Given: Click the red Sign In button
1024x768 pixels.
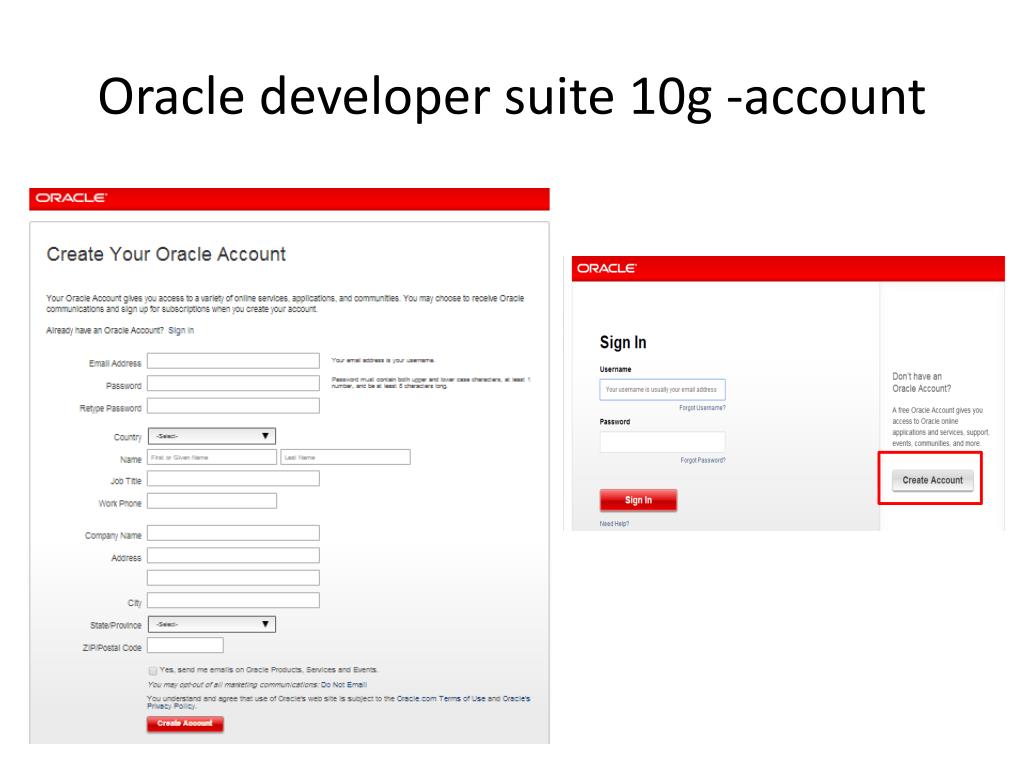Looking at the screenshot, I should coord(638,500).
